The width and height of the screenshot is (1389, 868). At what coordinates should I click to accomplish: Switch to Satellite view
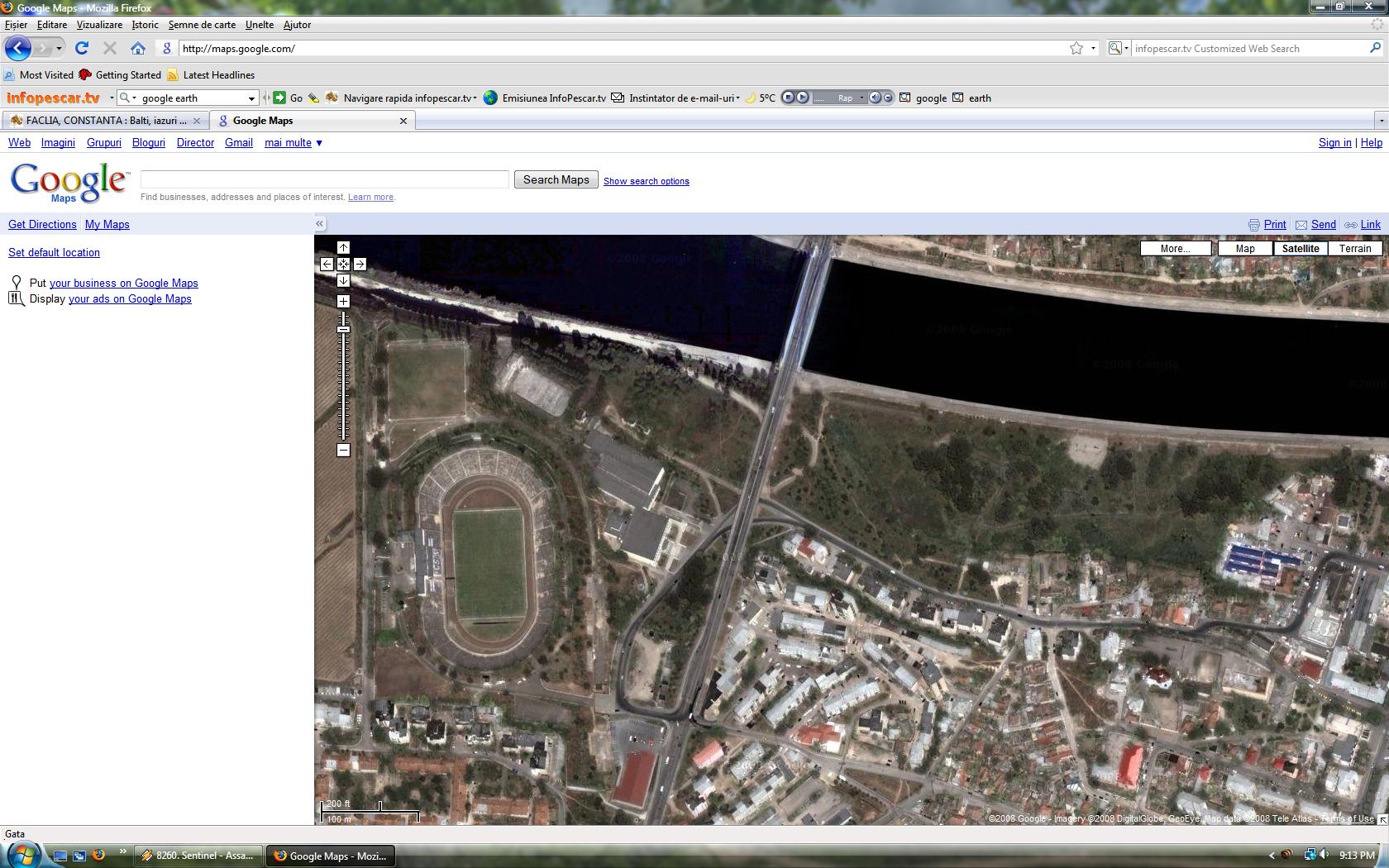1300,249
